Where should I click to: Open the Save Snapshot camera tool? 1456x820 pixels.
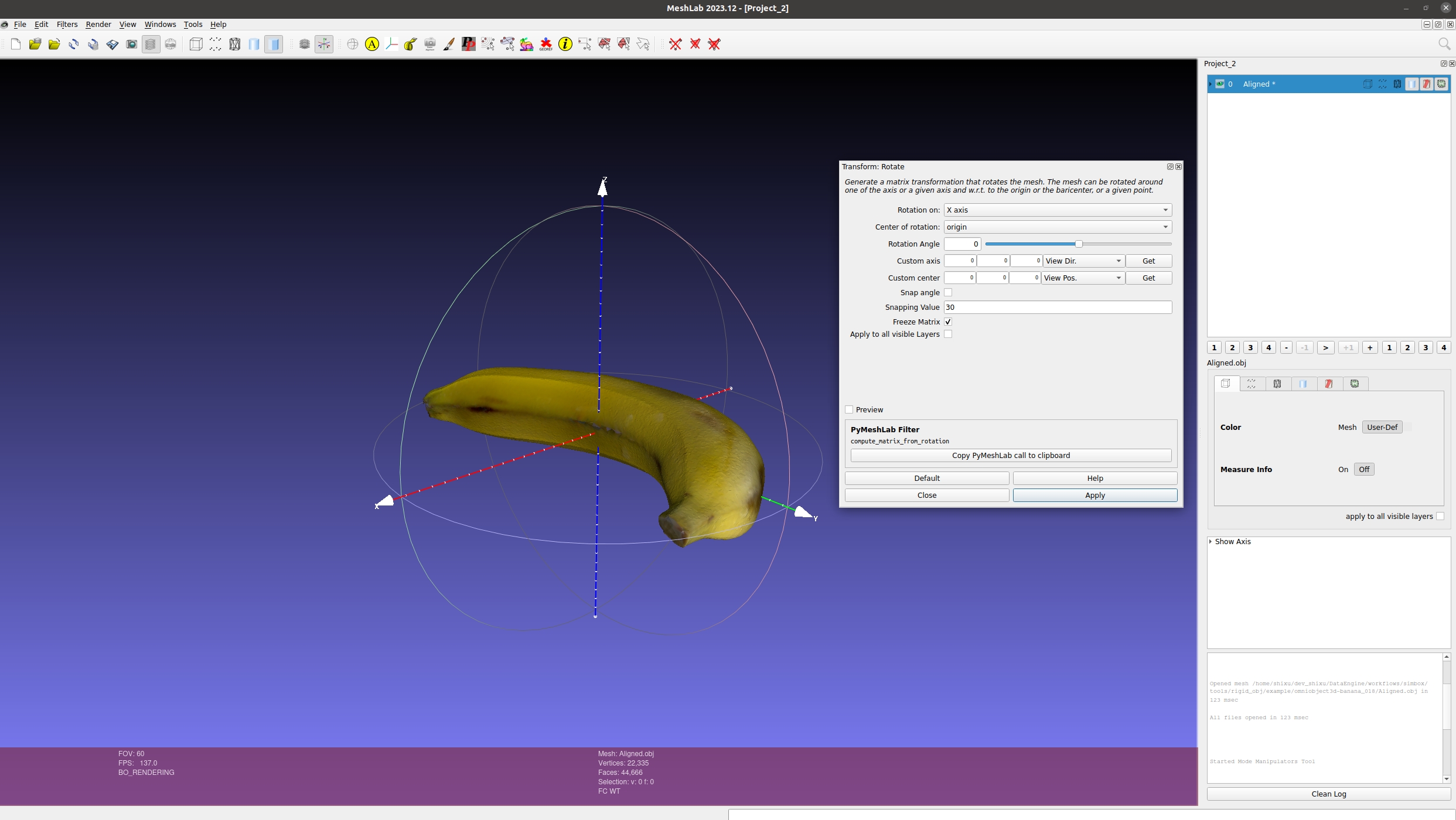click(x=132, y=44)
